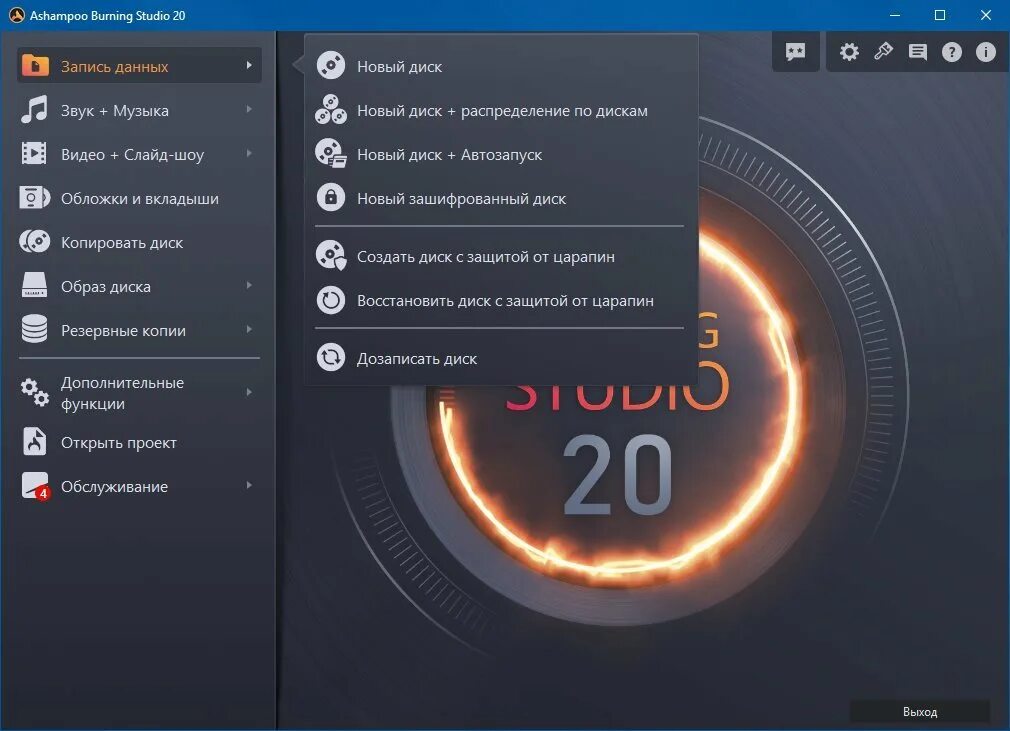This screenshot has width=1010, height=731.
Task: Open the feedback star-rating speech bubble icon
Action: (796, 52)
